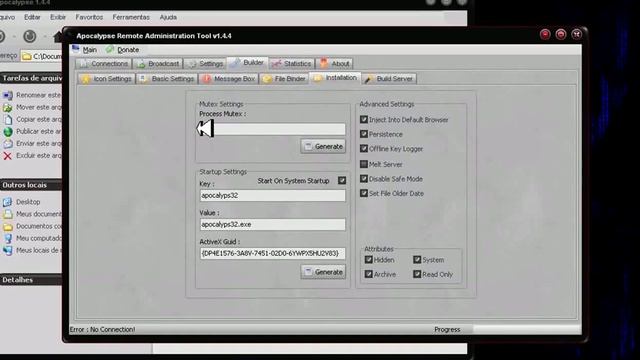
Task: Click the About tab icon
Action: click(x=324, y=63)
